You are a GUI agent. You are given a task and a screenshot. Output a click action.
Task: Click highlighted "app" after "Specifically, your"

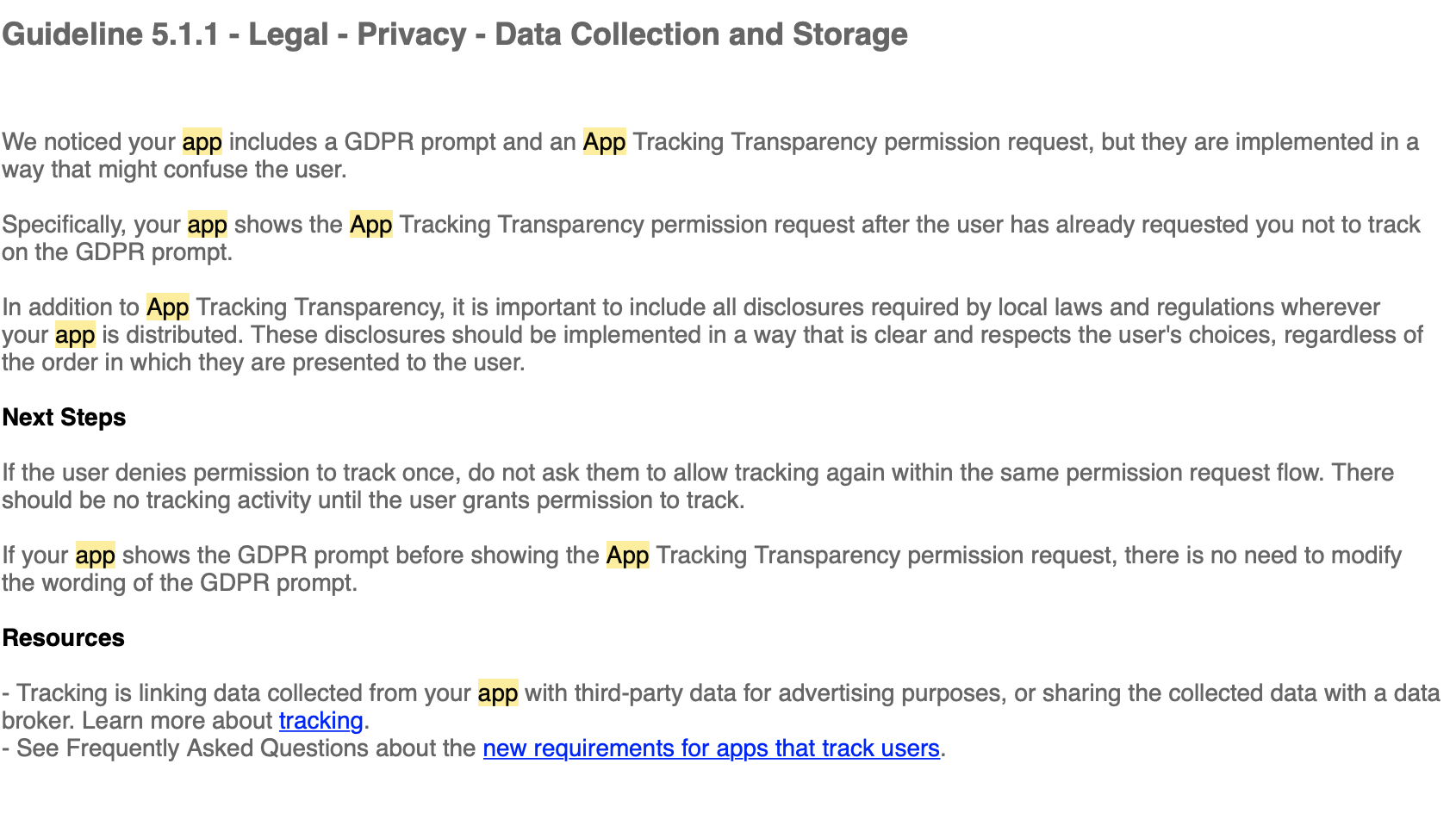(x=208, y=225)
